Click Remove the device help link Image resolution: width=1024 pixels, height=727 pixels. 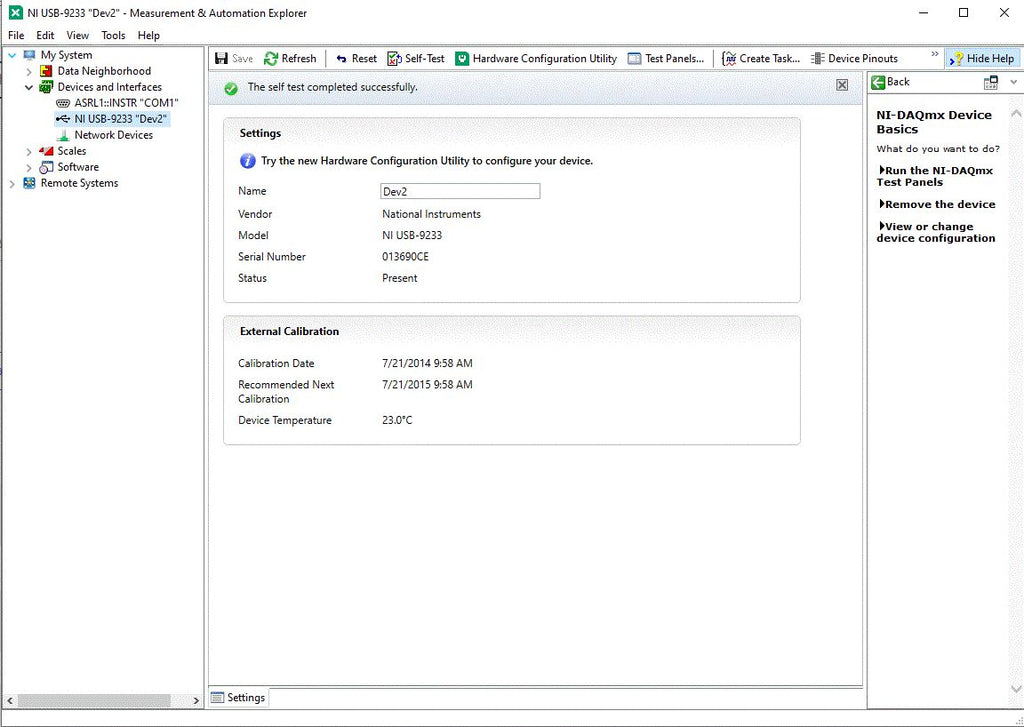937,204
